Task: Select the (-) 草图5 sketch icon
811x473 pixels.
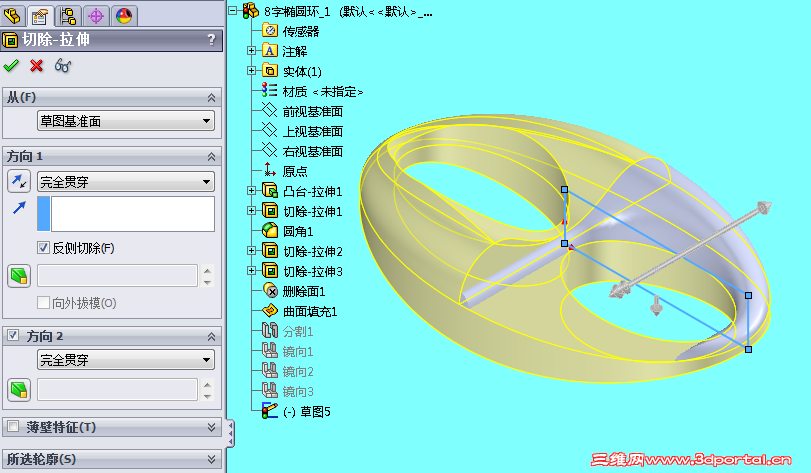Action: point(269,411)
